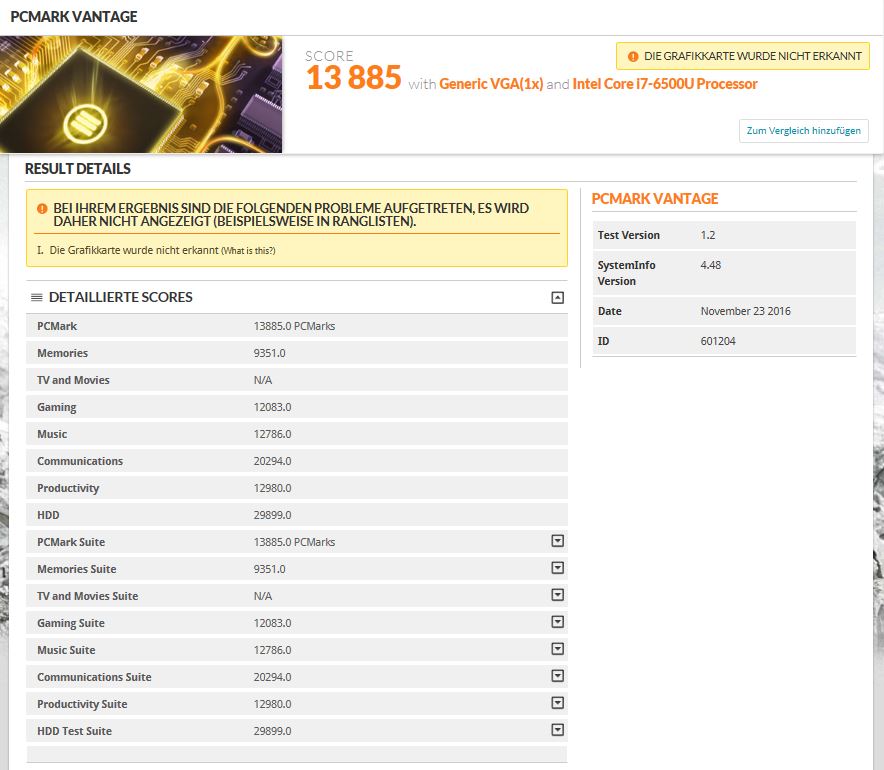The width and height of the screenshot is (884, 770).
Task: Click the TV and Movies row label
Action: click(x=73, y=380)
